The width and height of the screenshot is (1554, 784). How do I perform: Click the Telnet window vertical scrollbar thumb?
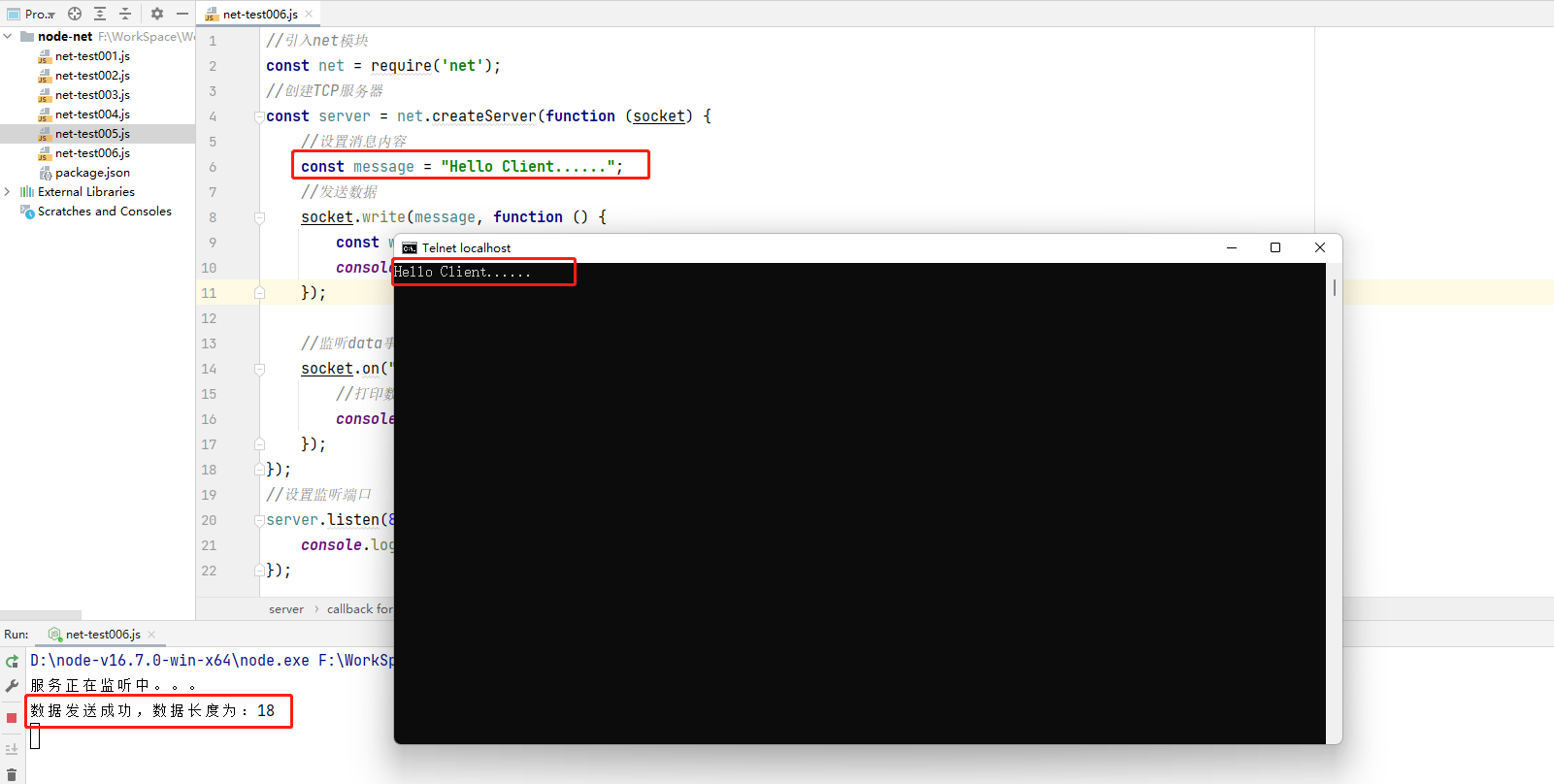(x=1335, y=287)
